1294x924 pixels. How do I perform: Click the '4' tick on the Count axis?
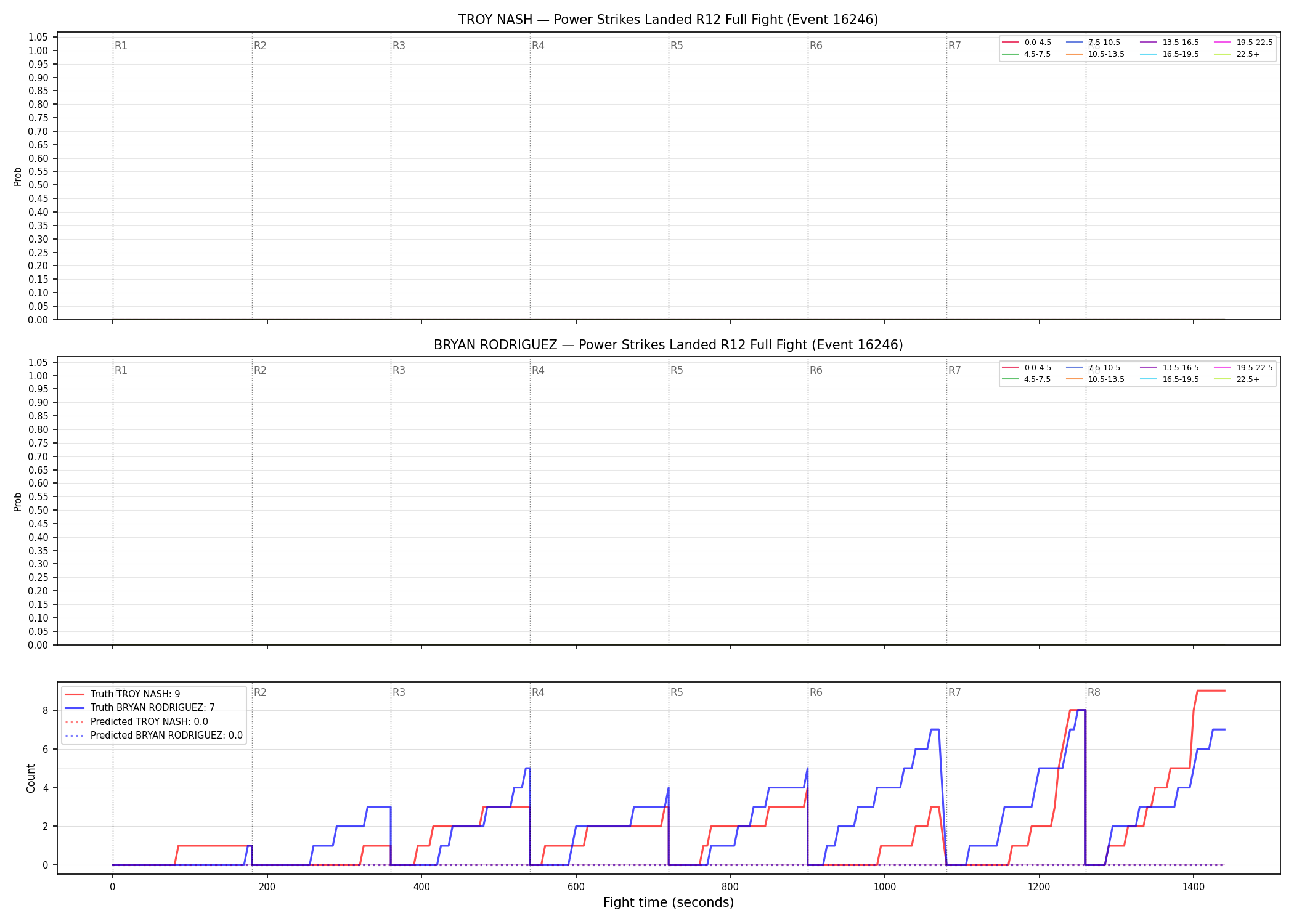click(45, 788)
